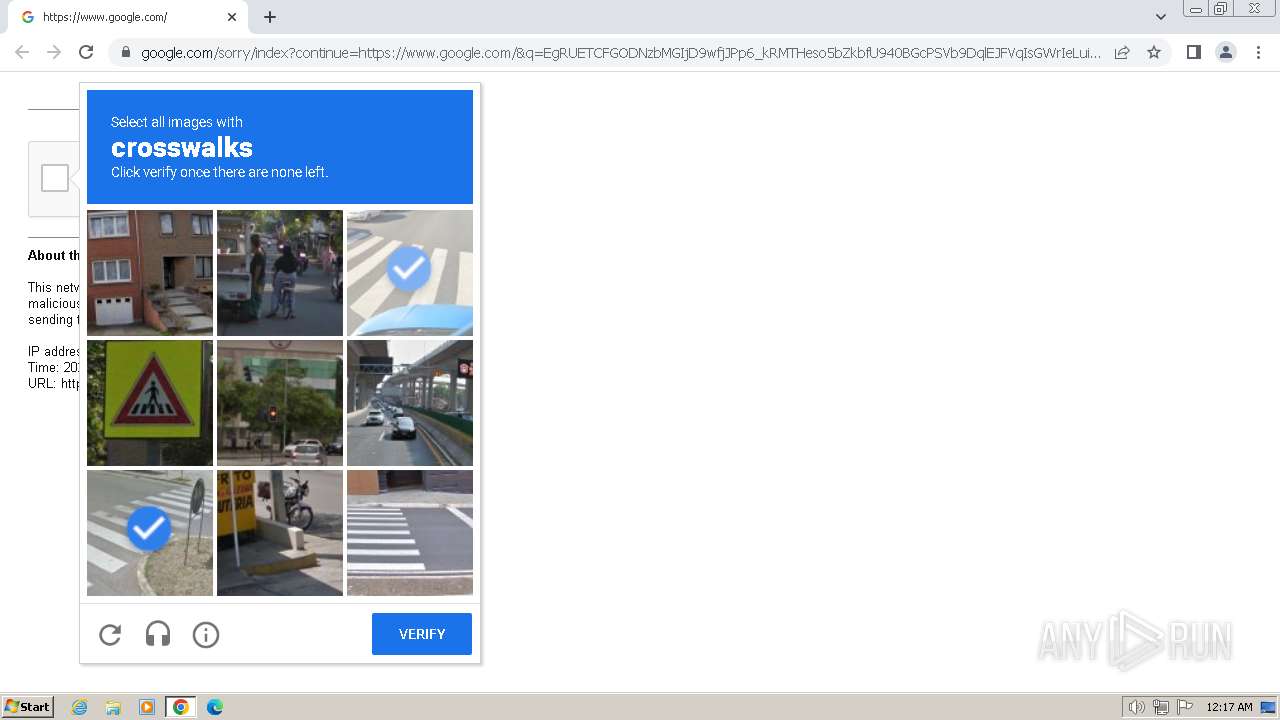Viewport: 1280px width, 720px height.
Task: Open the Chrome profile menu
Action: coord(1226,52)
